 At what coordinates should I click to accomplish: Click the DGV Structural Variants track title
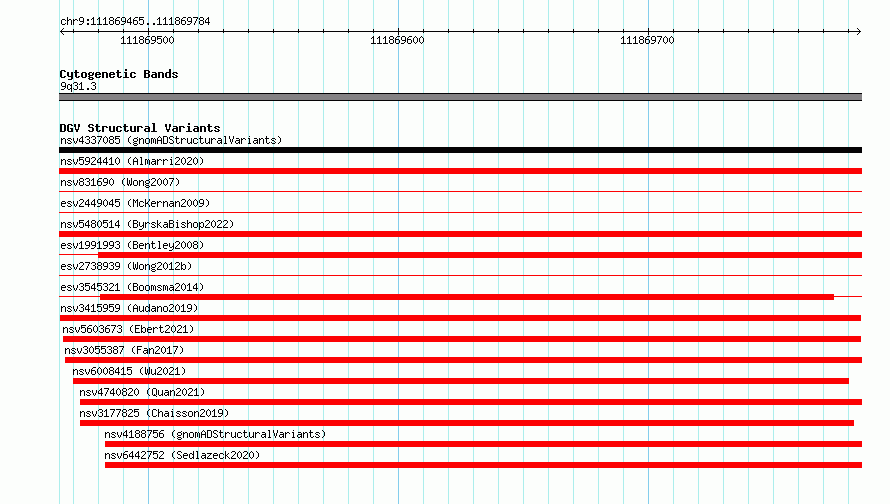(x=140, y=128)
